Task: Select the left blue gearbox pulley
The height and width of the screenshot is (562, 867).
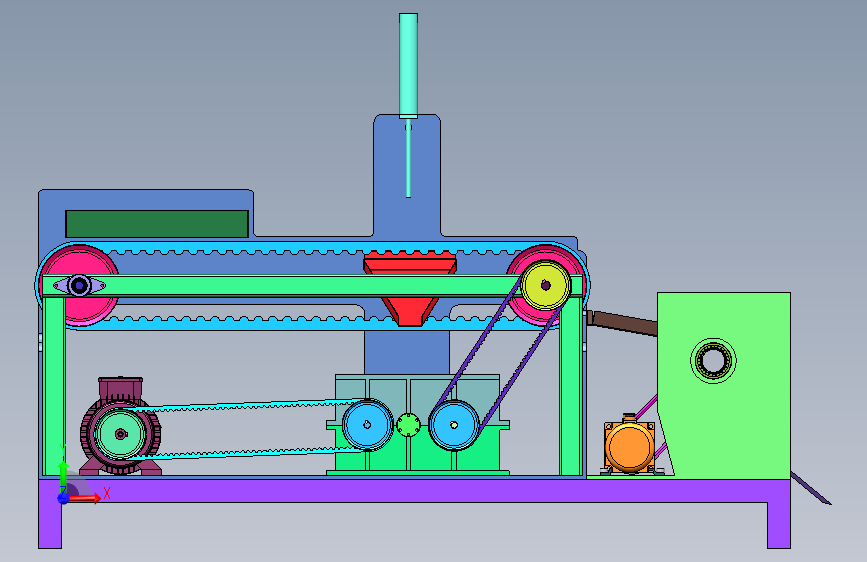Action: [367, 425]
